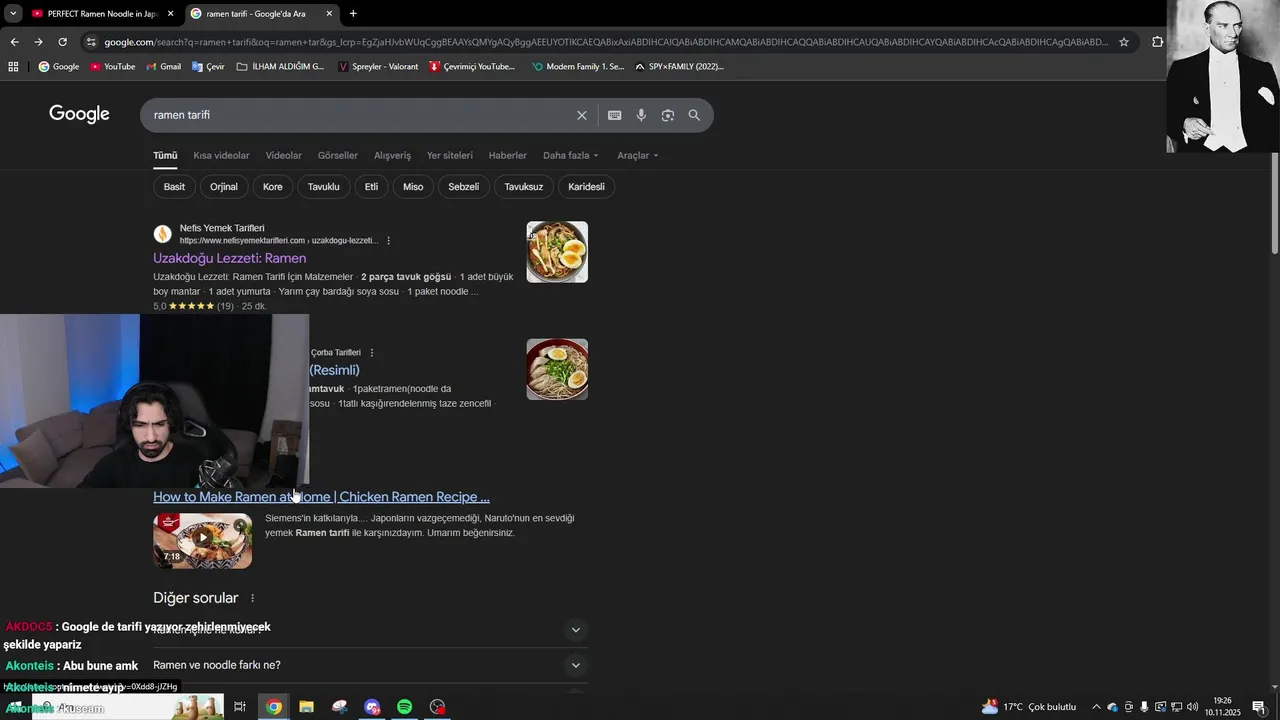Viewport: 1280px width, 720px height.
Task: Open the tab search dropdown arrow
Action: [13, 13]
